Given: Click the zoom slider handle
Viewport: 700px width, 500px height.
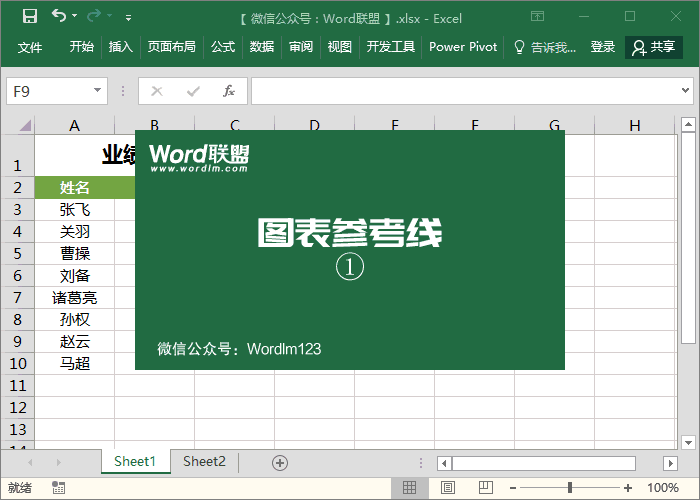Looking at the screenshot, I should coord(570,488).
